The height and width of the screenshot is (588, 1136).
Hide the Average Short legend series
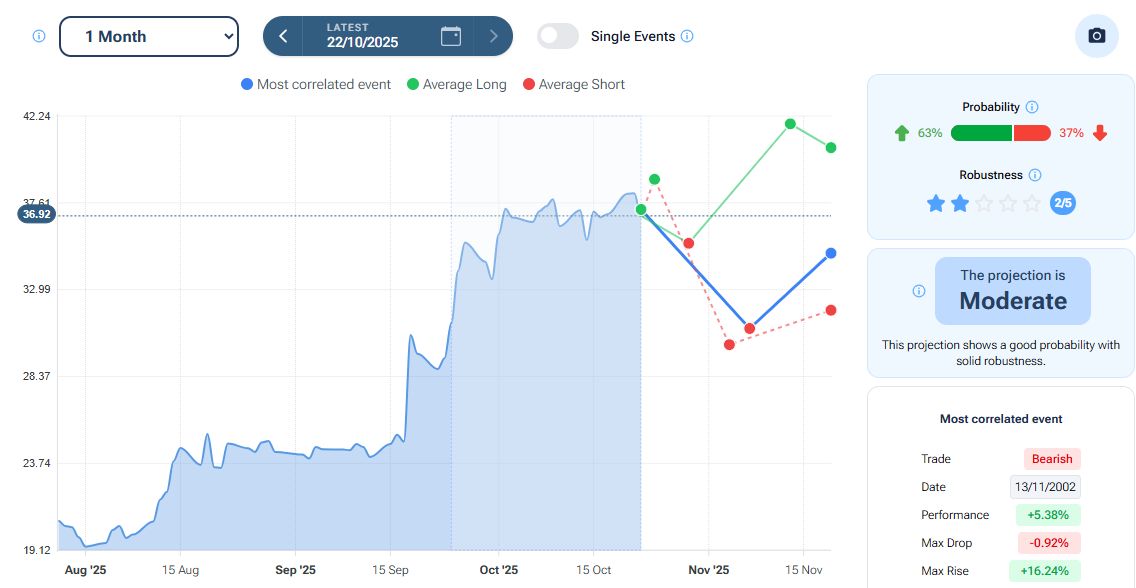coord(573,85)
